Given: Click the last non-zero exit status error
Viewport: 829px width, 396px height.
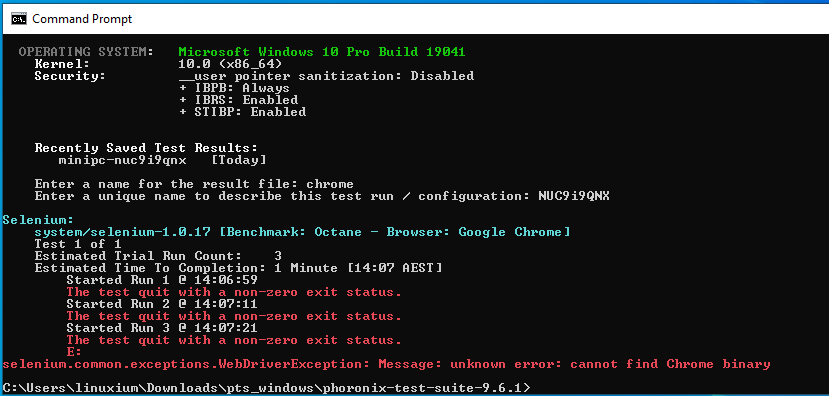Looking at the screenshot, I should pos(234,340).
